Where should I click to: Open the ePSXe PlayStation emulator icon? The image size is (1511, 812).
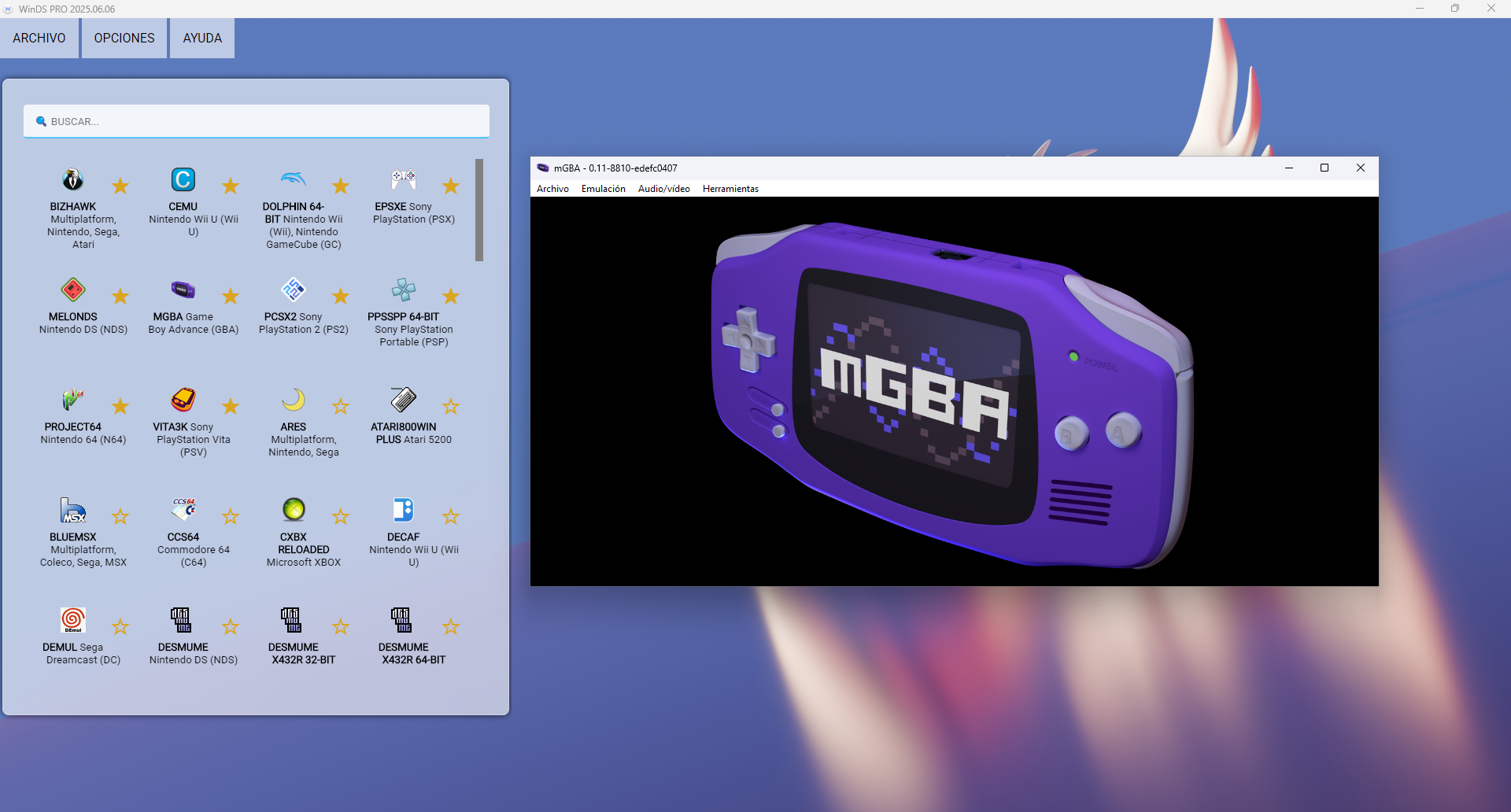coord(404,179)
